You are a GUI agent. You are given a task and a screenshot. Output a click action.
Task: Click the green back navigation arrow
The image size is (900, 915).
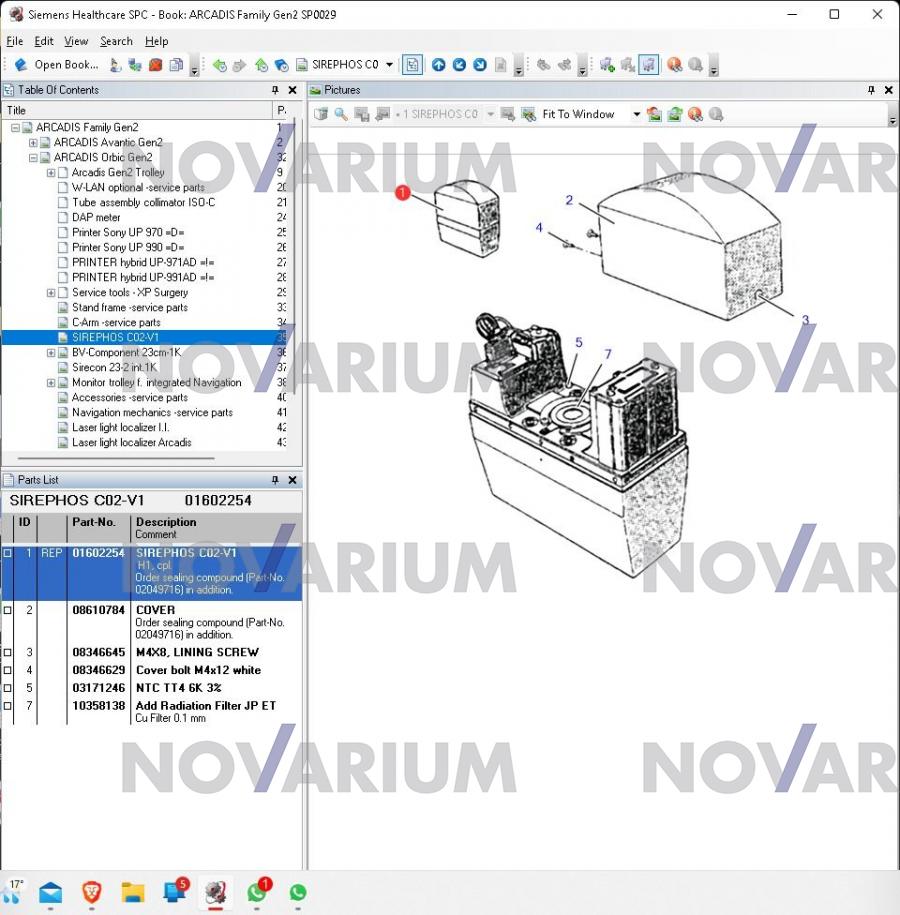point(219,65)
